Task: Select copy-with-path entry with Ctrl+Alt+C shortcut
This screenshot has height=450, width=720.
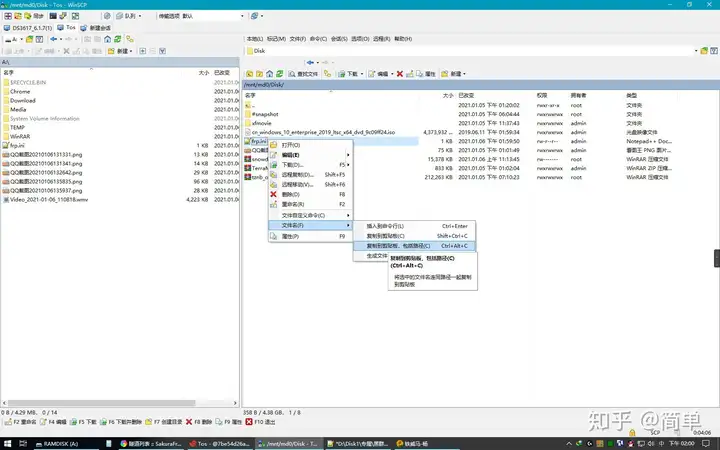Action: (414, 246)
